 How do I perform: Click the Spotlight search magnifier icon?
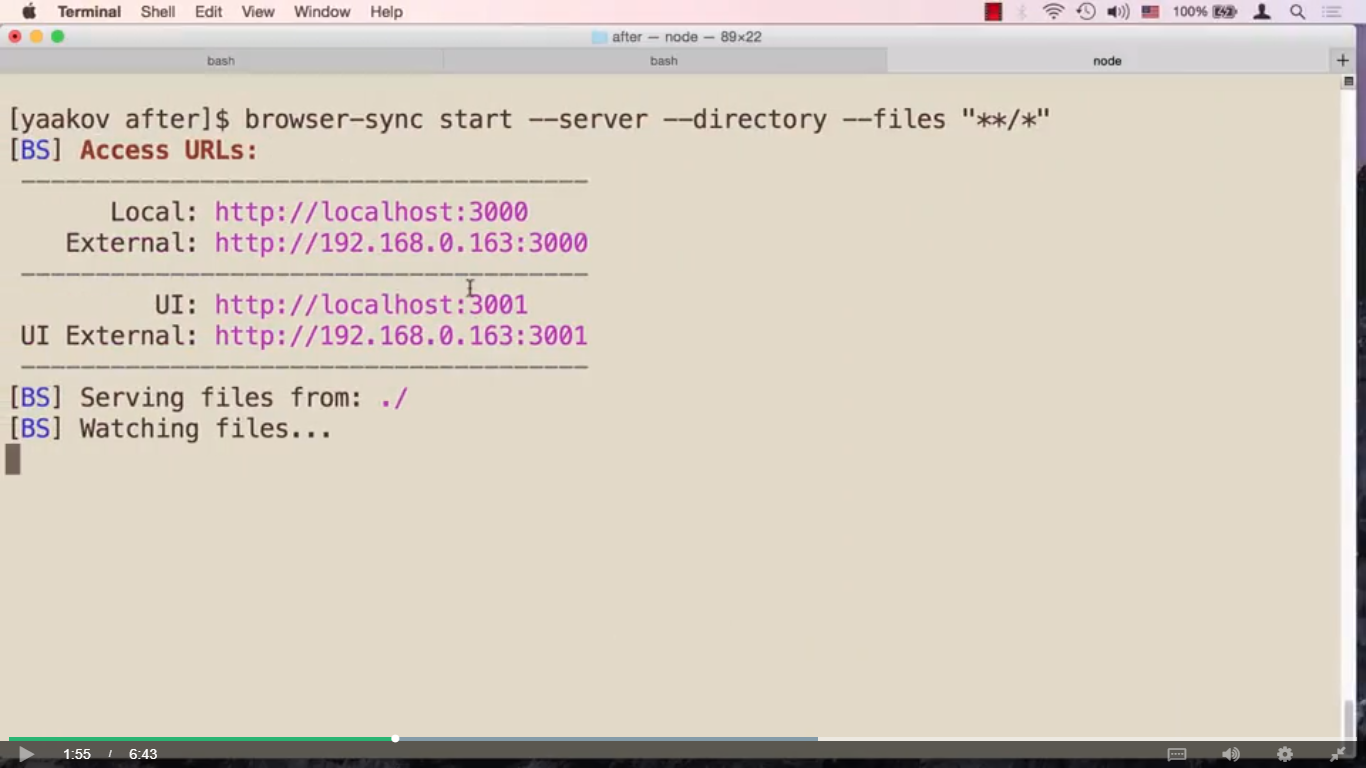click(x=1297, y=11)
